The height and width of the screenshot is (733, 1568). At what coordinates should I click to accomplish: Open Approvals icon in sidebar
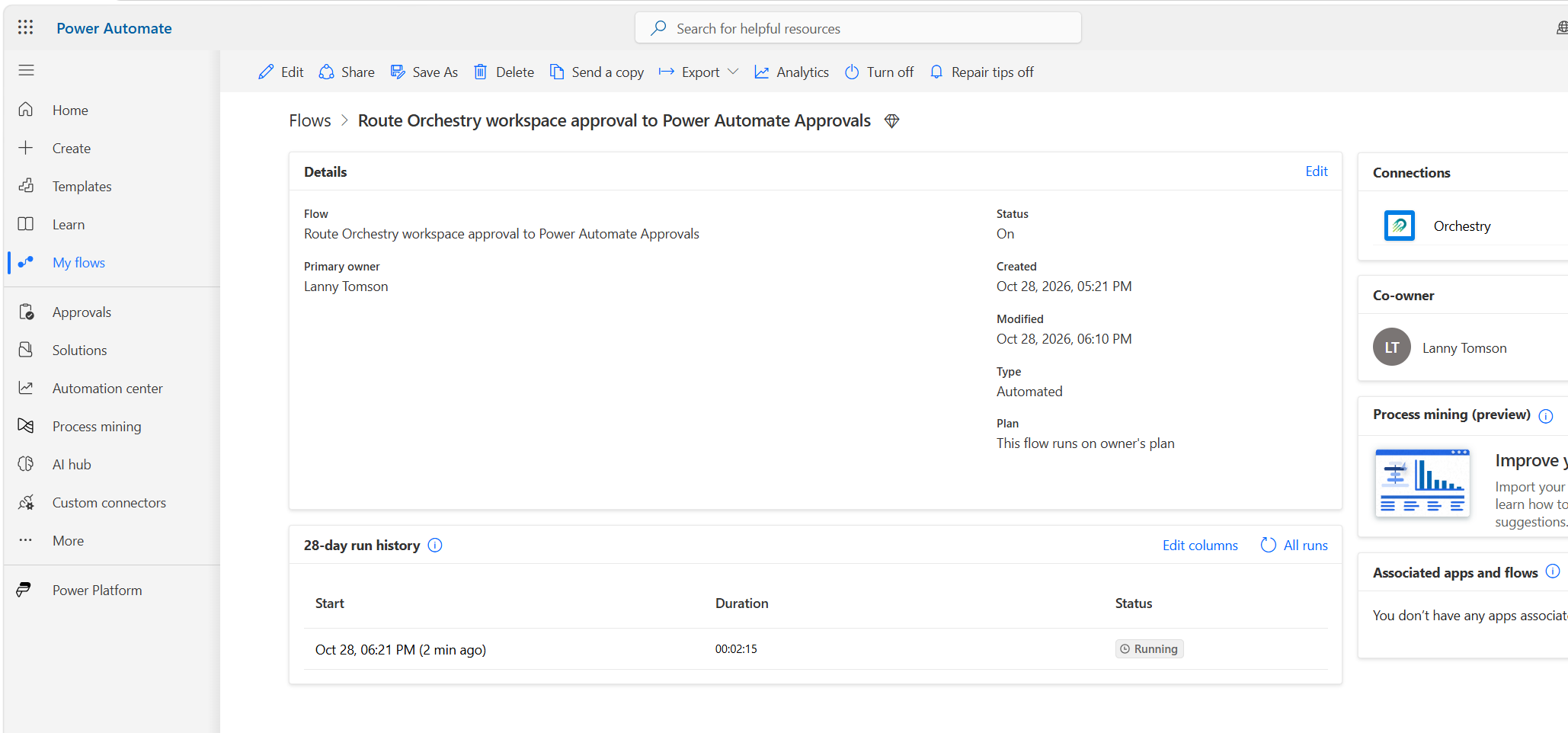26,312
